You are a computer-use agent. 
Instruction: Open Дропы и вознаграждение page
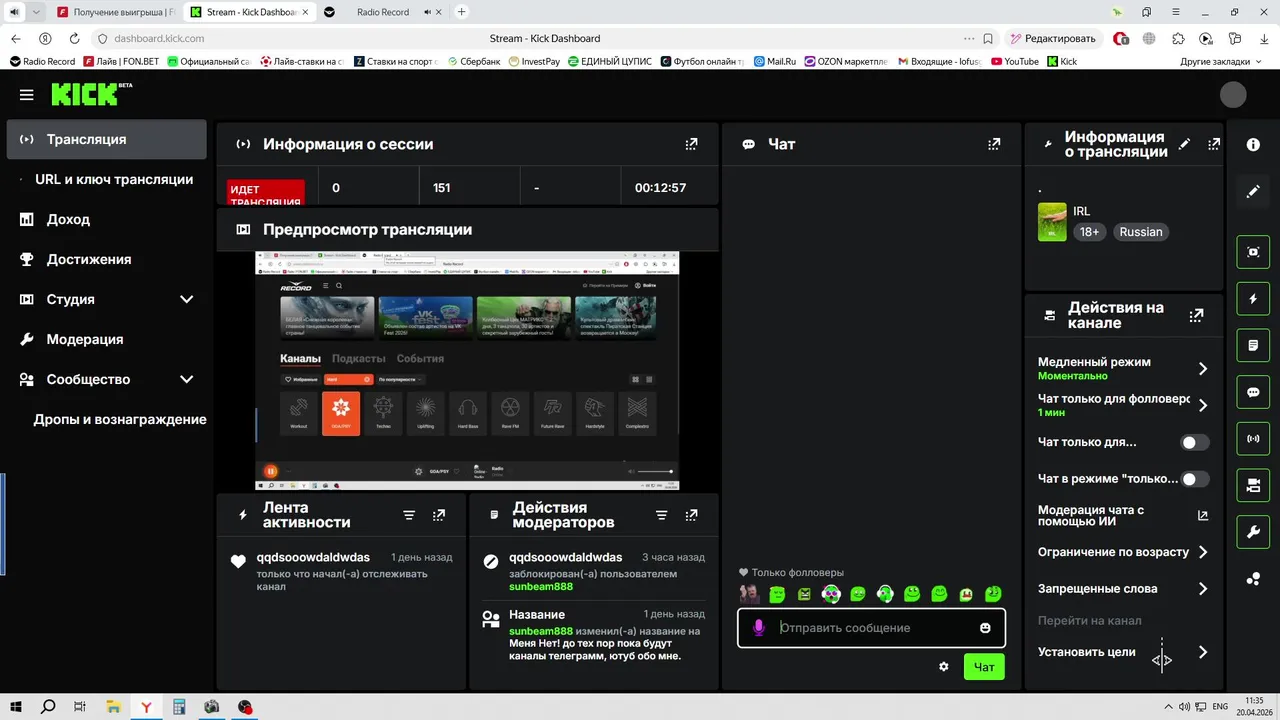(x=106, y=419)
